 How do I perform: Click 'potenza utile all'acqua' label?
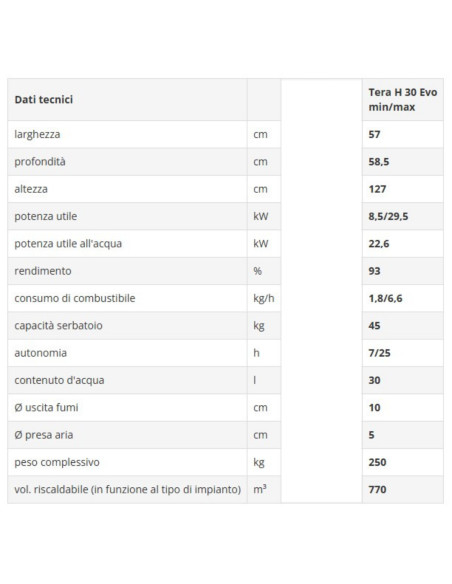click(x=68, y=244)
